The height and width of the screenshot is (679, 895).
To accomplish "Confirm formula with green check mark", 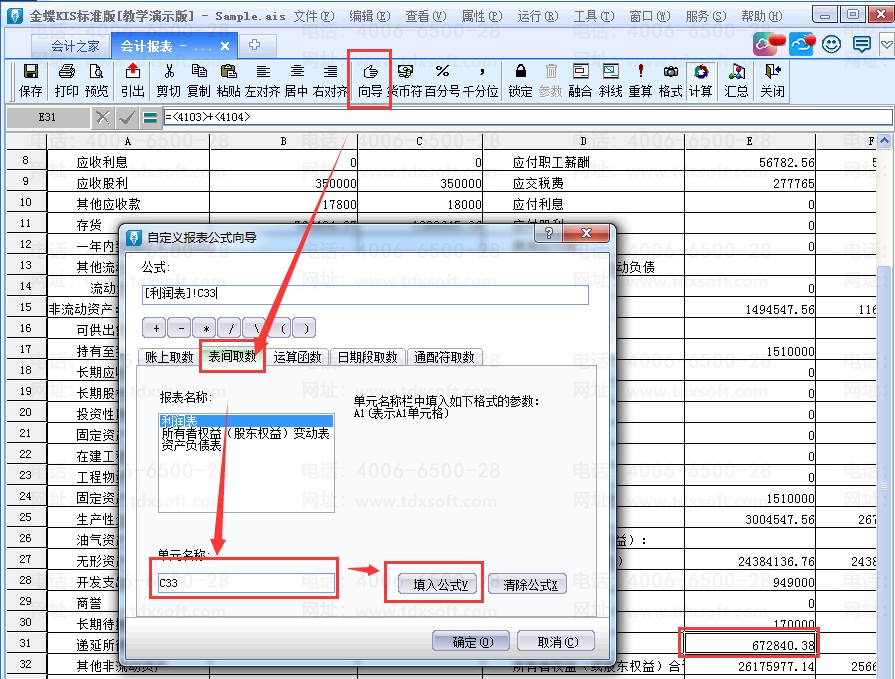I will point(127,118).
